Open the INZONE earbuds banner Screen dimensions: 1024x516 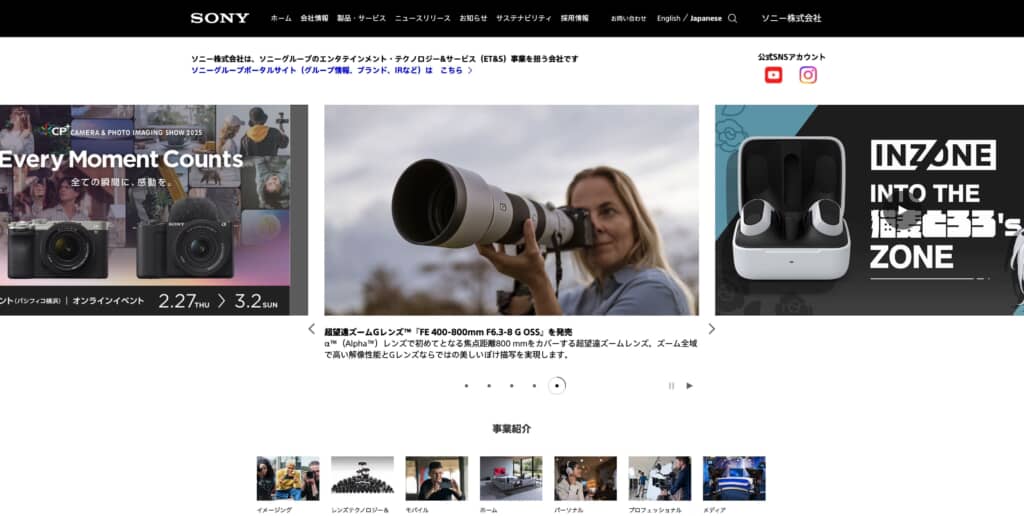point(869,210)
